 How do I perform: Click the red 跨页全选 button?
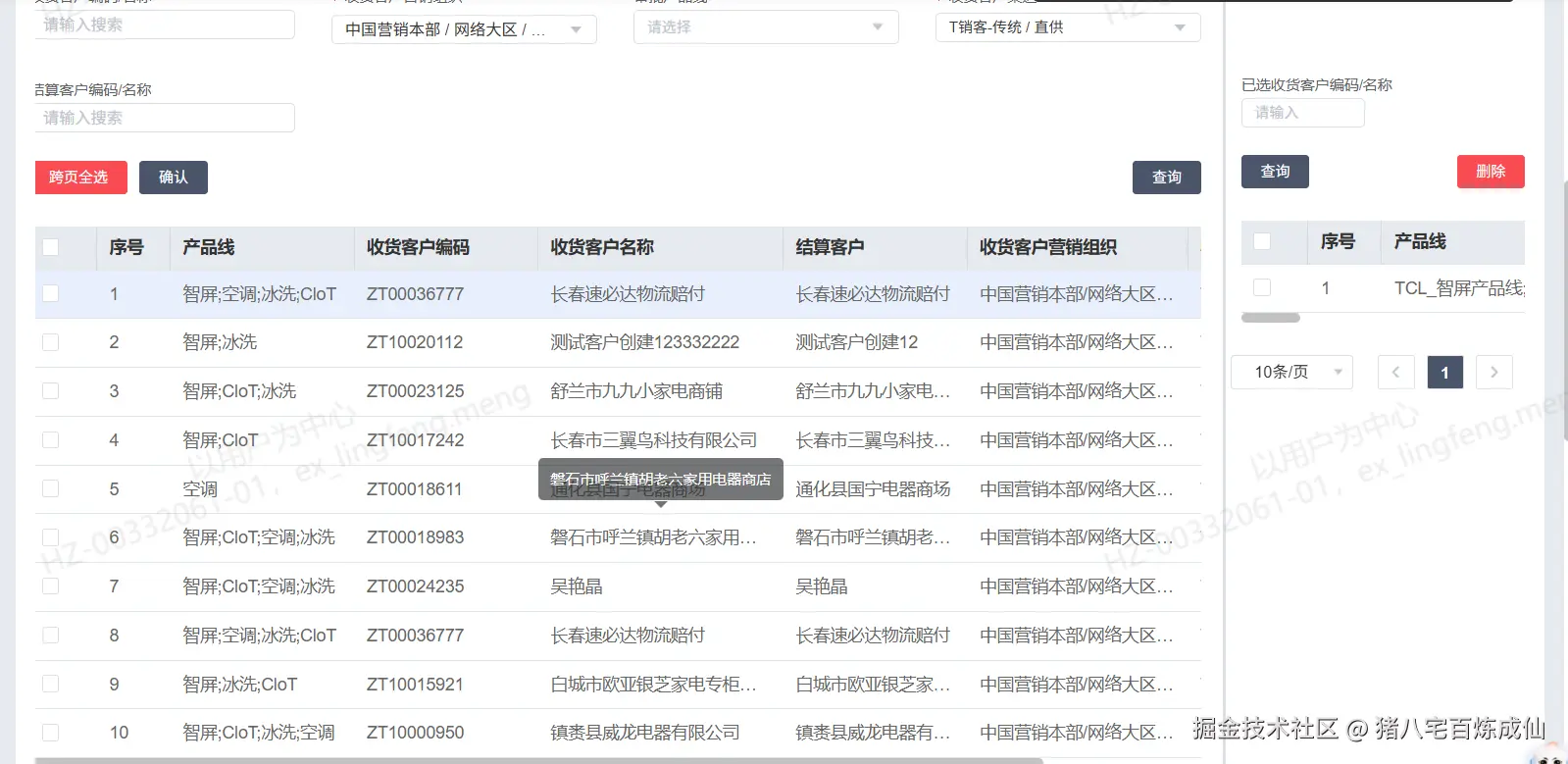point(80,178)
